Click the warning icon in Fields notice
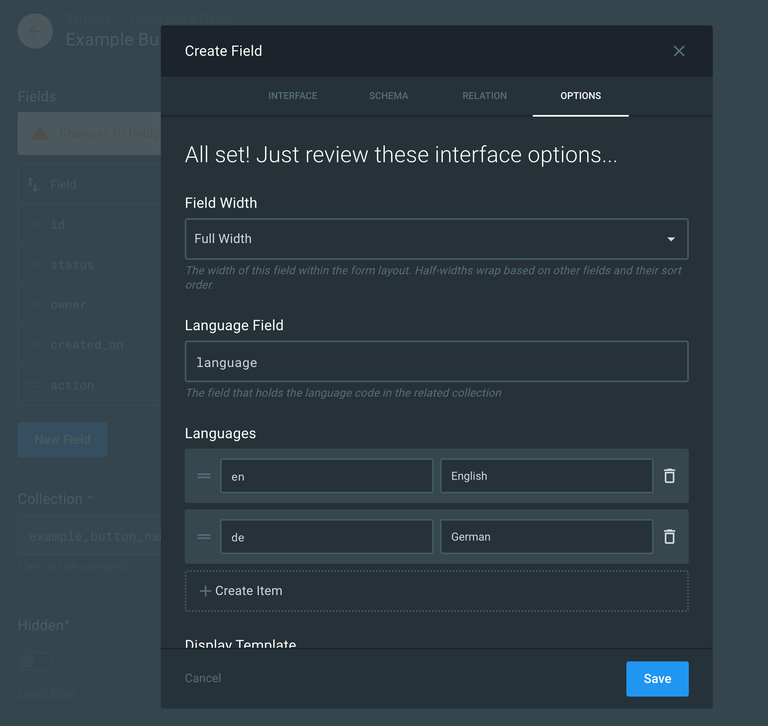This screenshot has width=768, height=726. [x=39, y=133]
